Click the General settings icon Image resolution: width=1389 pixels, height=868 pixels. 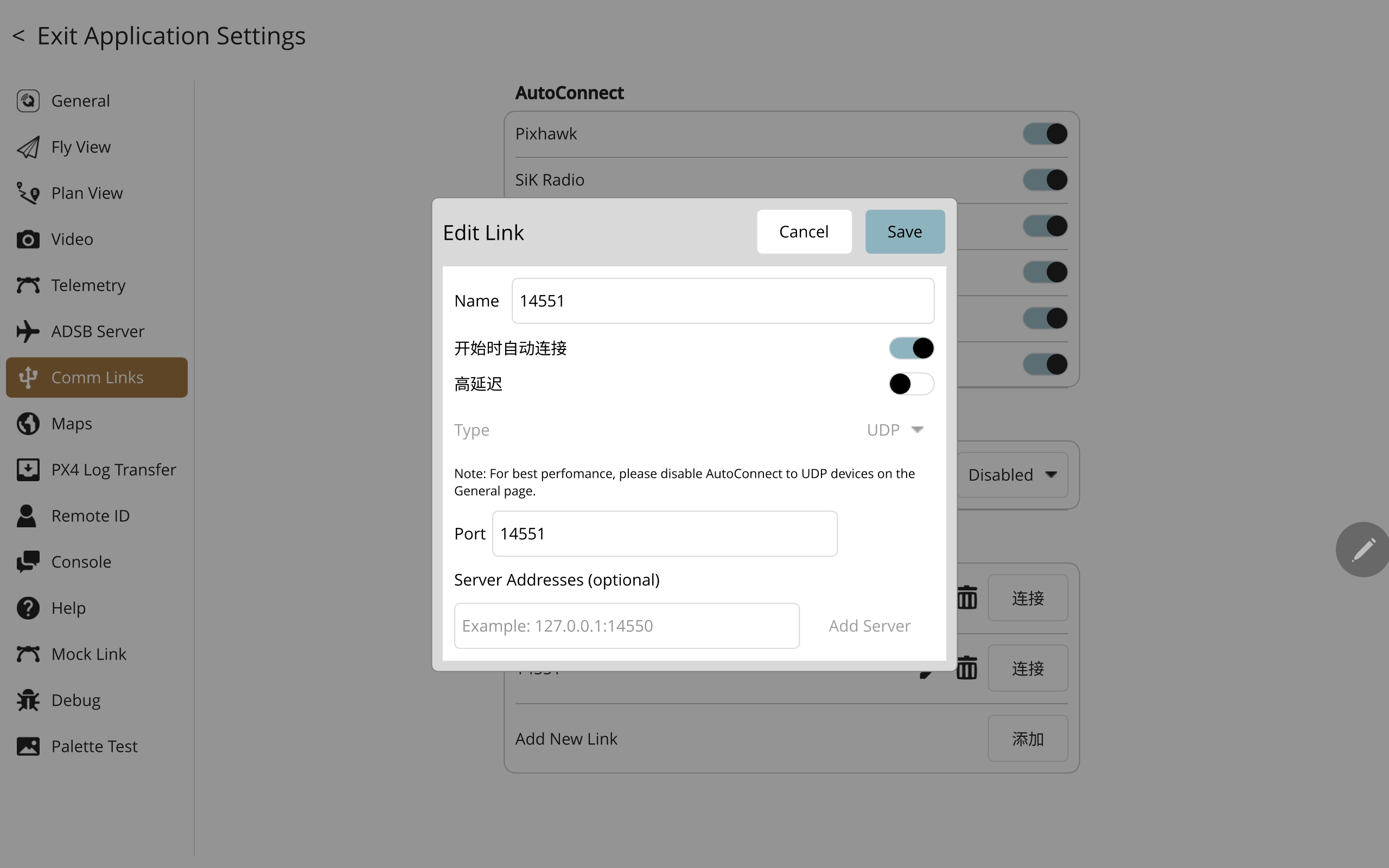[x=28, y=101]
